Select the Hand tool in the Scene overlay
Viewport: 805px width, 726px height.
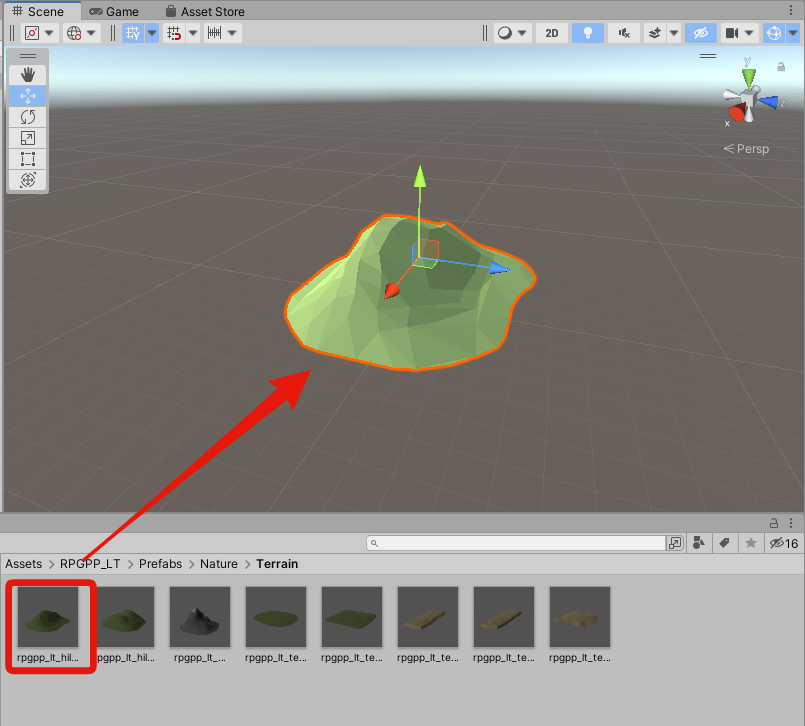[x=27, y=74]
